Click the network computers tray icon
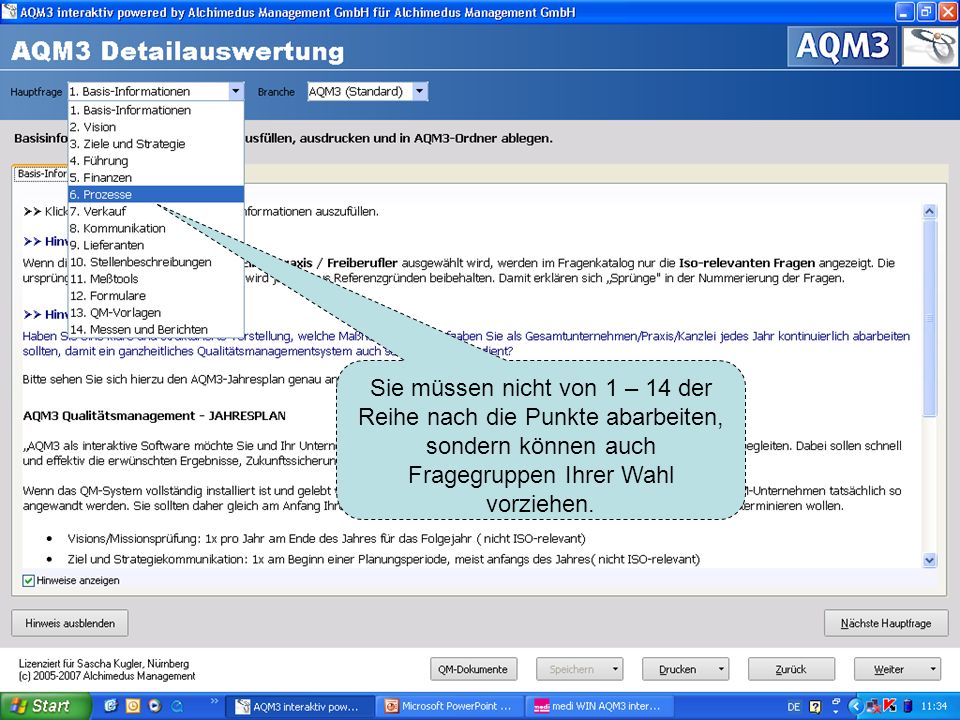This screenshot has height=720, width=960. click(874, 707)
